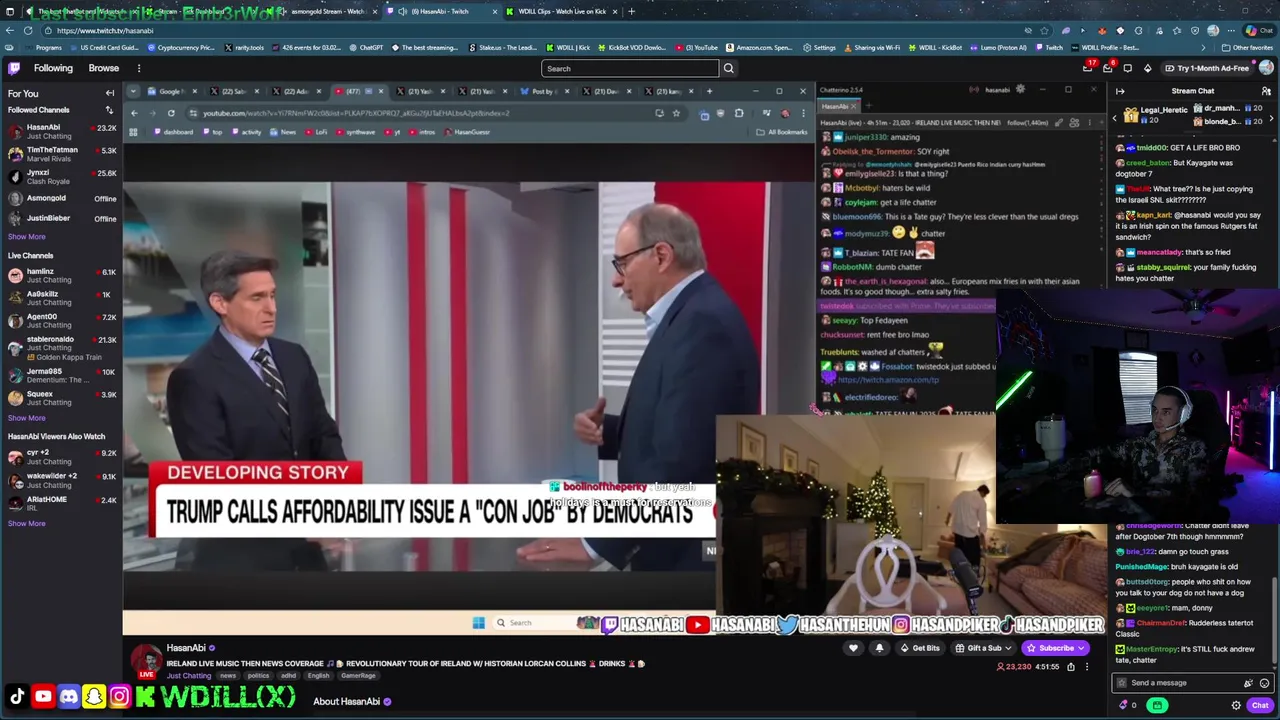Viewport: 1280px width, 720px height.
Task: Open the Other favorites folder
Action: tap(1246, 47)
